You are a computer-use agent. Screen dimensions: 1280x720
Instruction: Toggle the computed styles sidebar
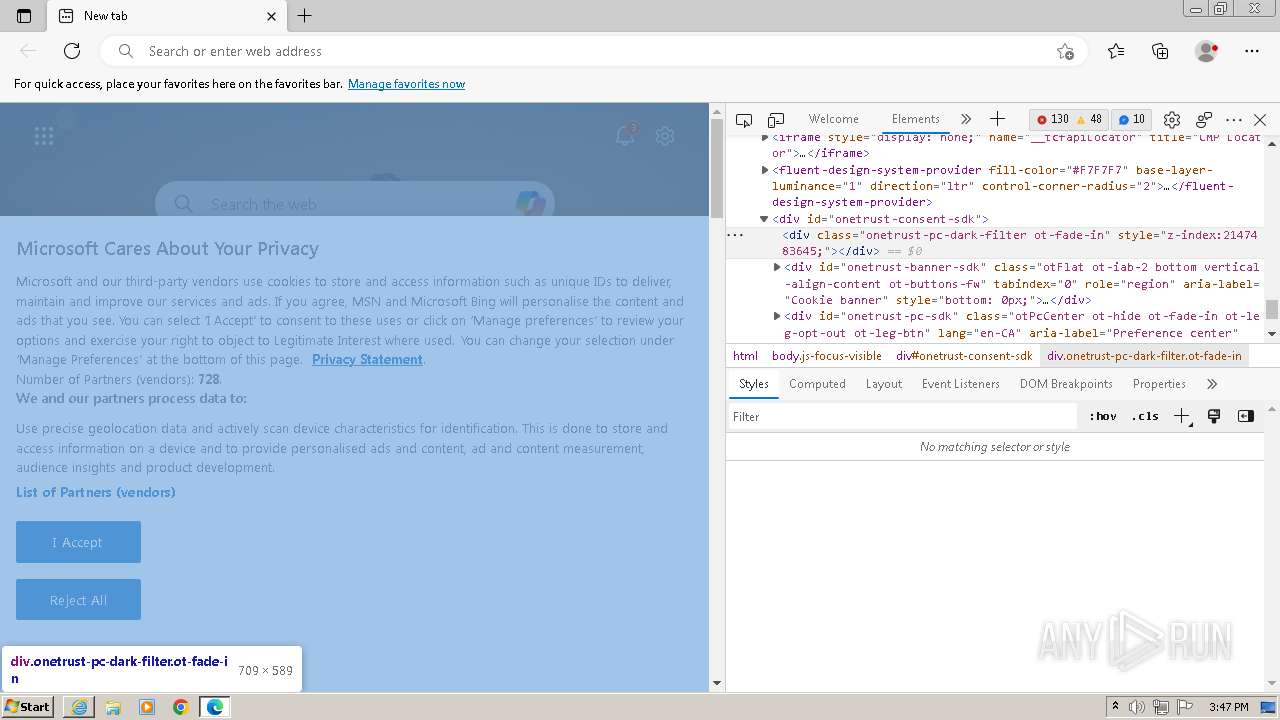(x=1246, y=417)
